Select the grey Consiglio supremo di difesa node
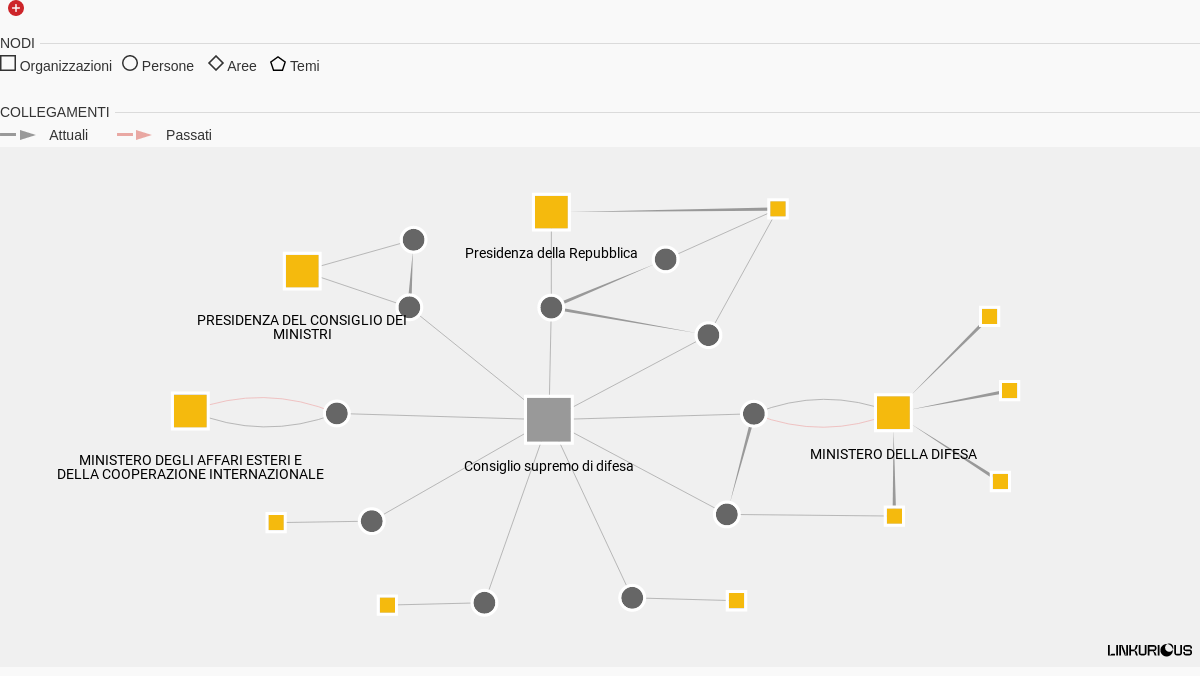Screen dimensions: 1200x676 [x=549, y=420]
